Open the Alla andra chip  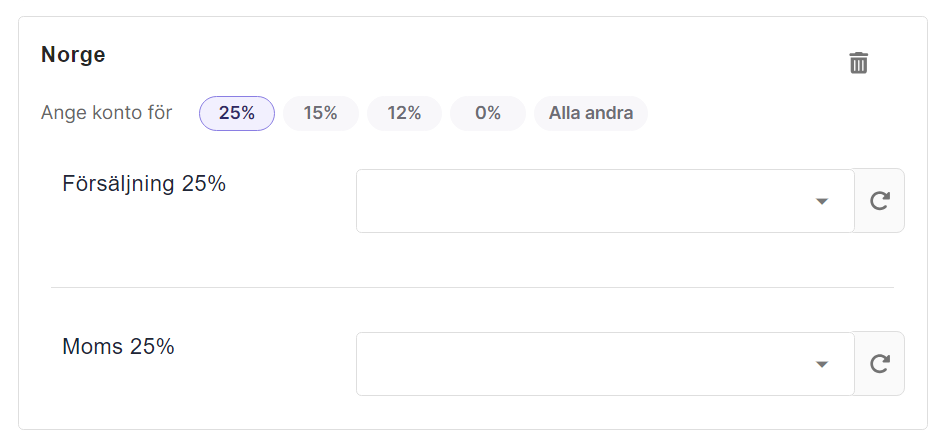click(591, 113)
